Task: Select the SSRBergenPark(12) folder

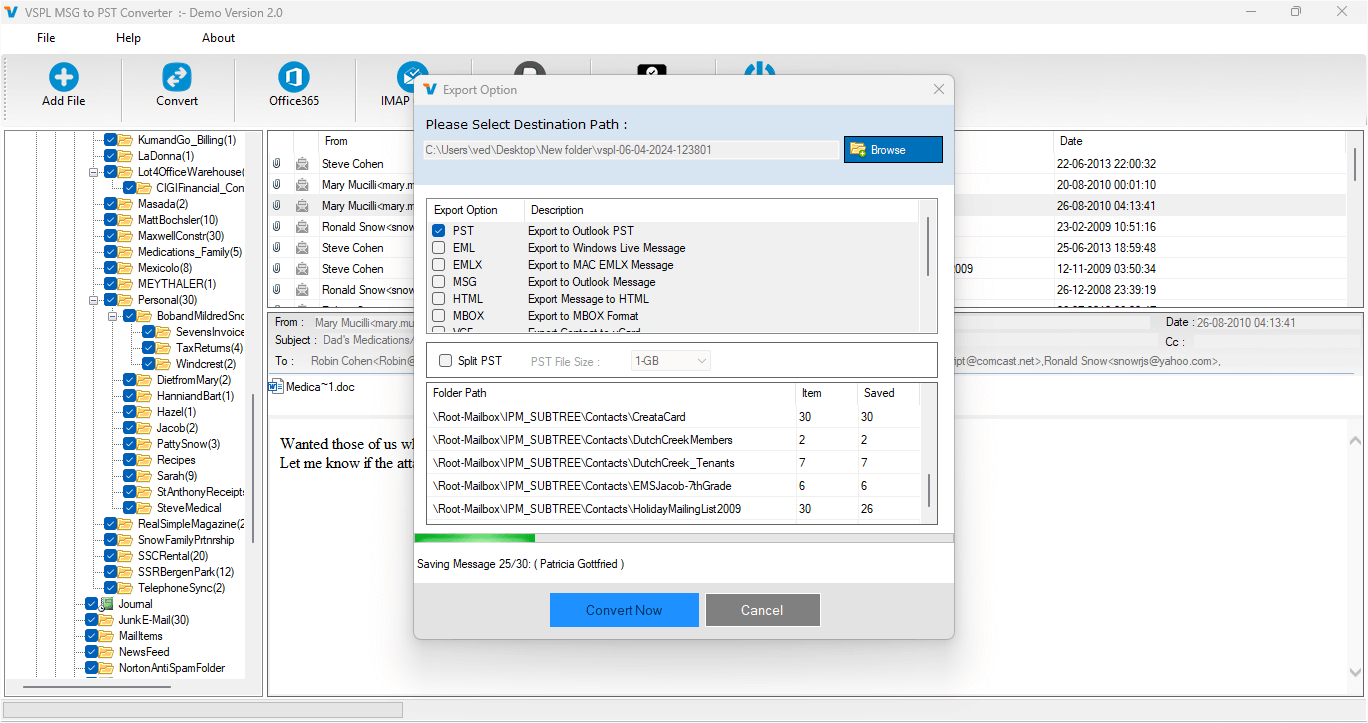Action: pos(186,572)
